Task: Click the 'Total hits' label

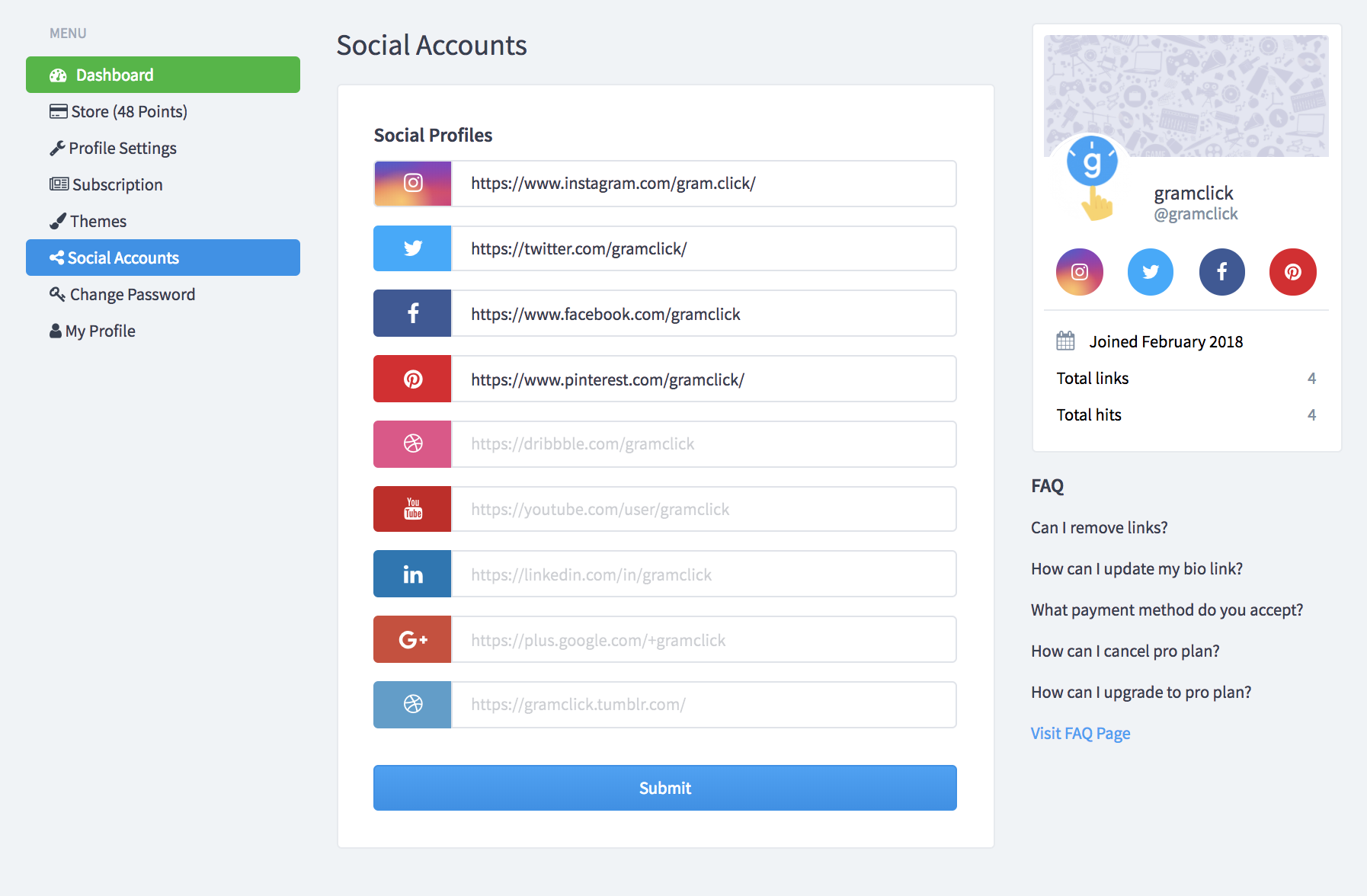Action: point(1089,414)
